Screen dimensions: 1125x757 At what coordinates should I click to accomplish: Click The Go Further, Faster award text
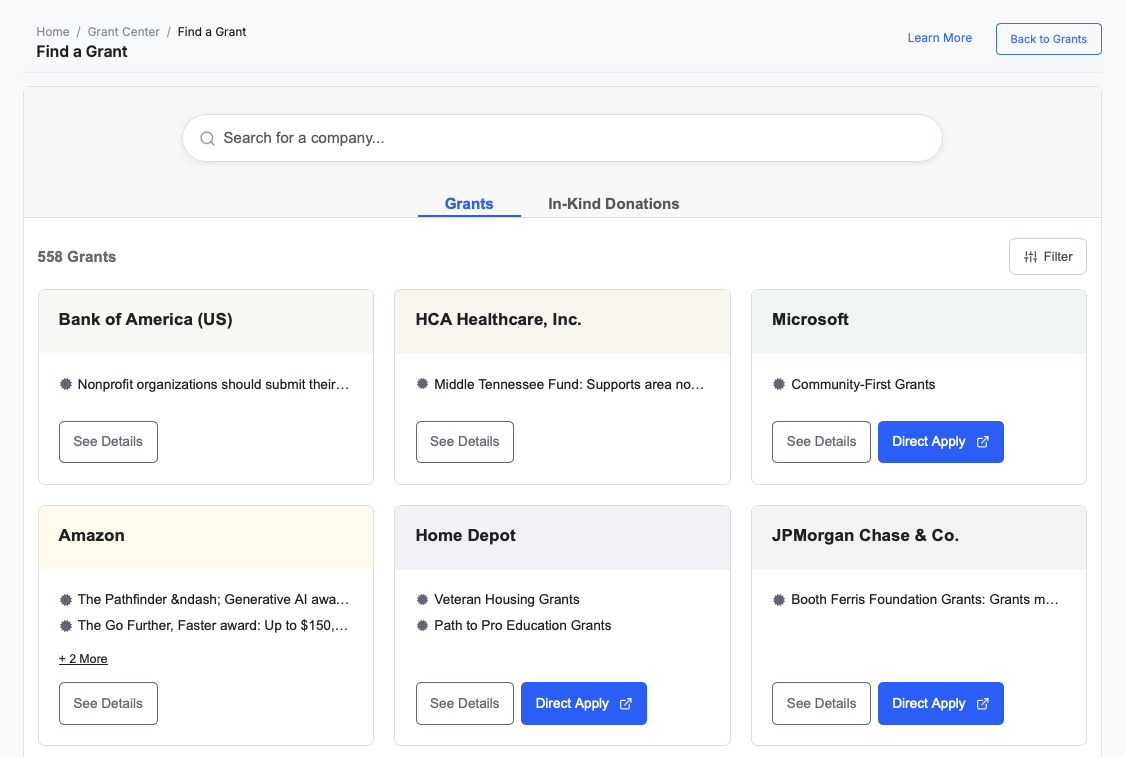(x=213, y=626)
